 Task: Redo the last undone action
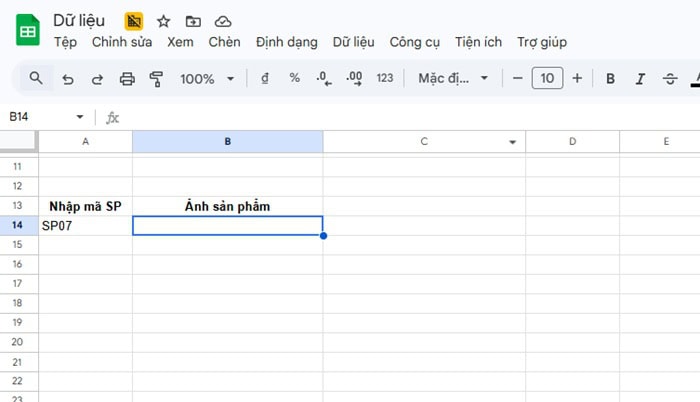(97, 78)
